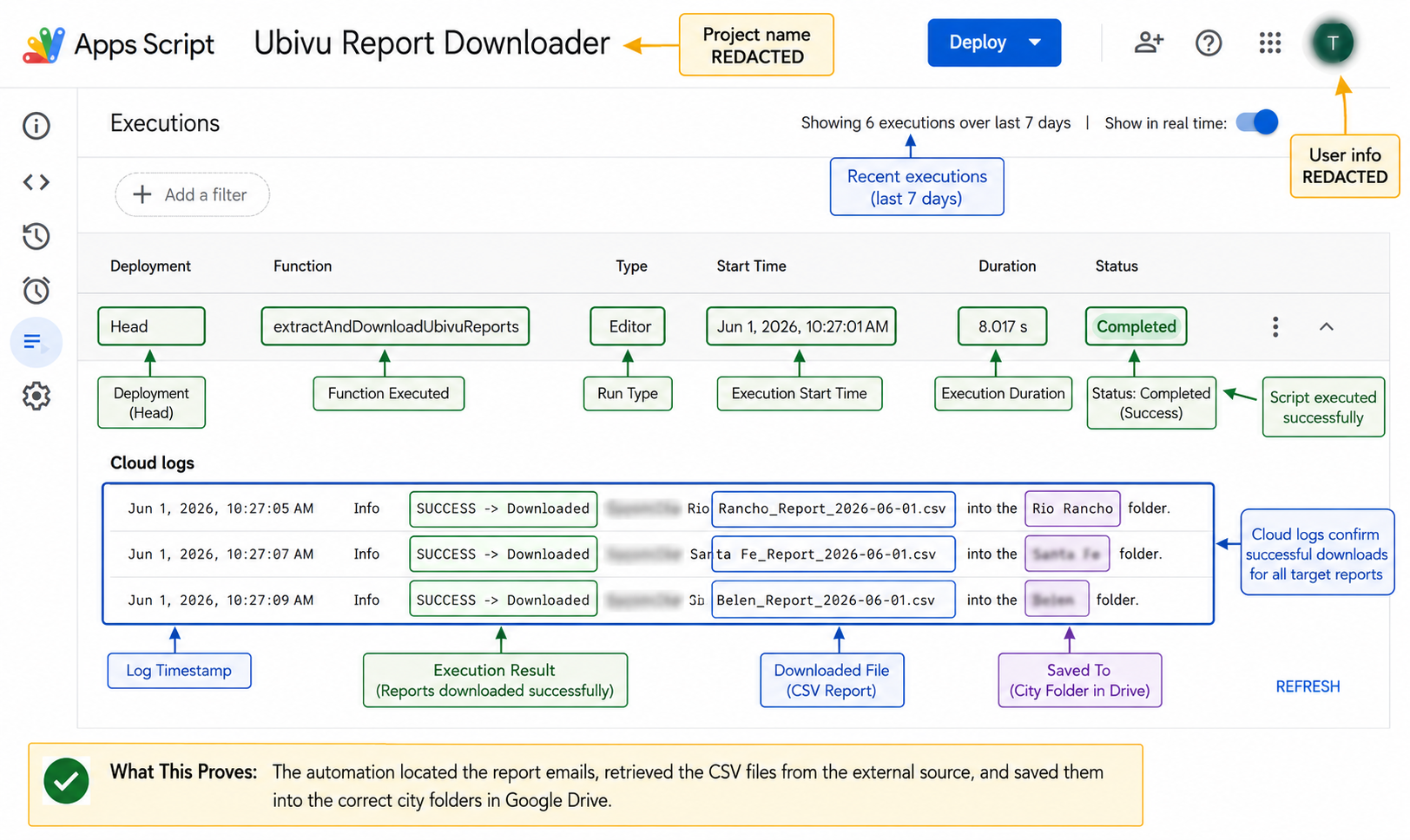Click the Add a filter button

pos(192,195)
